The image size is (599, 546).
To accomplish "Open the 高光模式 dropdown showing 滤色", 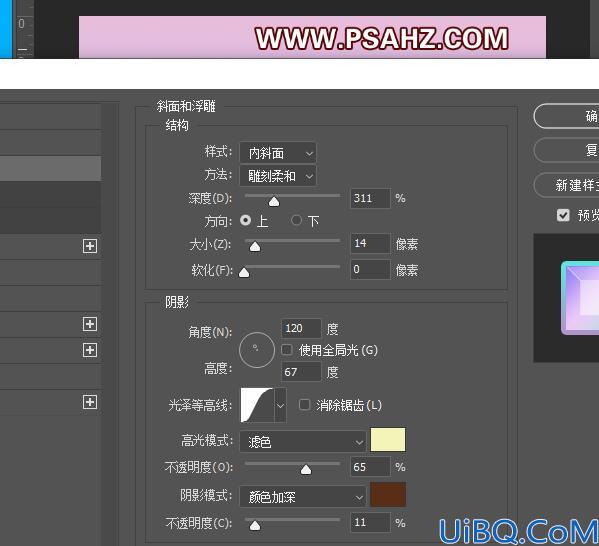I will coord(303,442).
